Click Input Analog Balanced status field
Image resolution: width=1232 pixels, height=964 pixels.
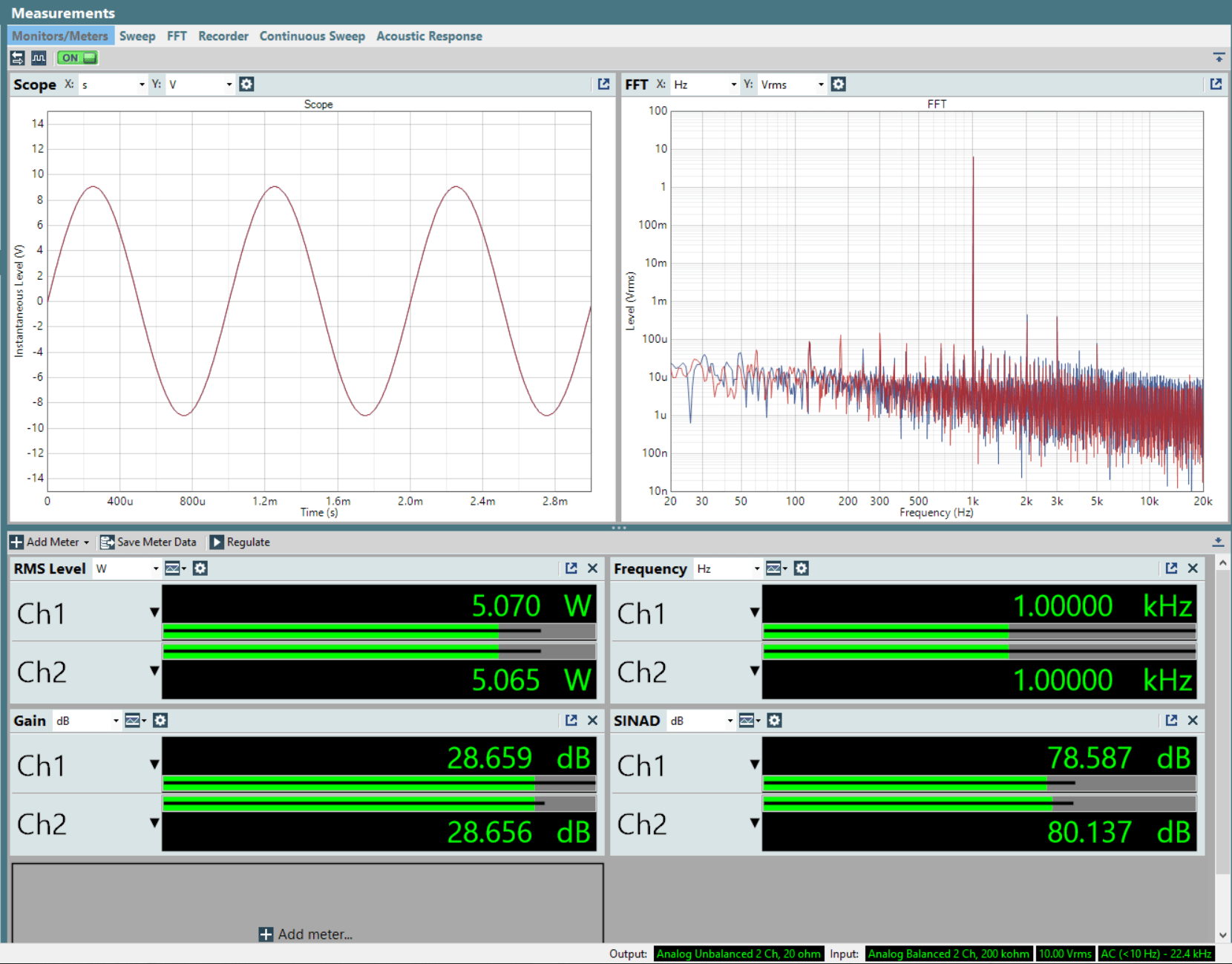click(948, 954)
